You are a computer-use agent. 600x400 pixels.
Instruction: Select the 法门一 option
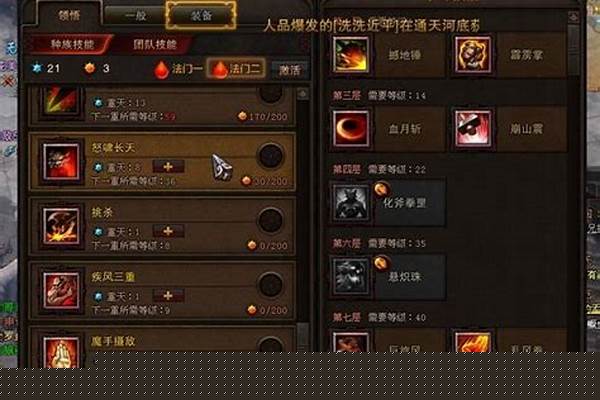tap(178, 69)
